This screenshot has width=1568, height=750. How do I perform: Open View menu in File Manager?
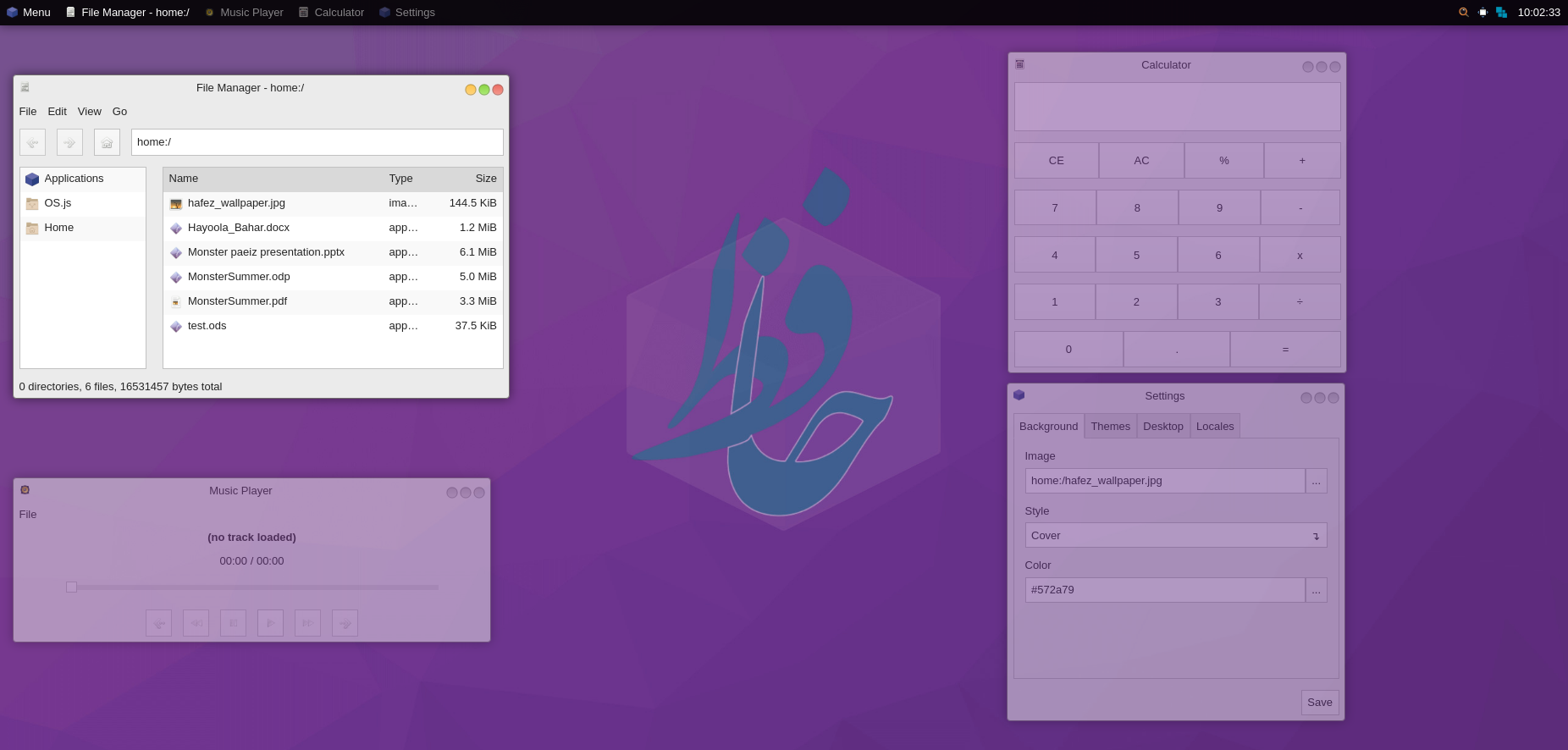(x=90, y=112)
